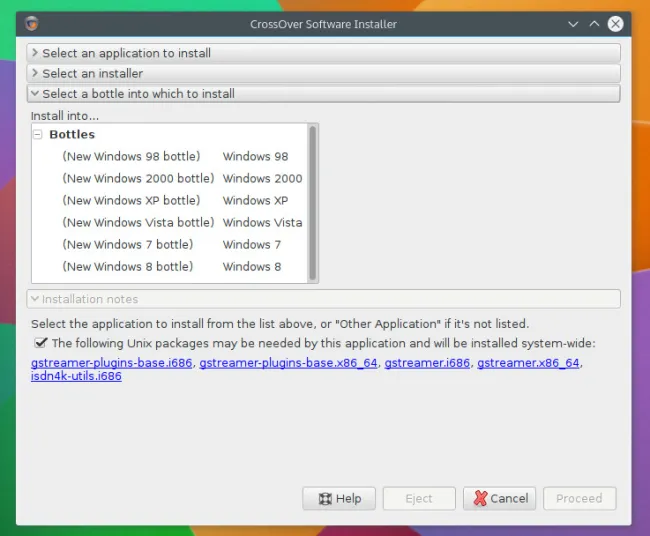
Task: Select the New Windows 98 bottle row
Action: [170, 156]
